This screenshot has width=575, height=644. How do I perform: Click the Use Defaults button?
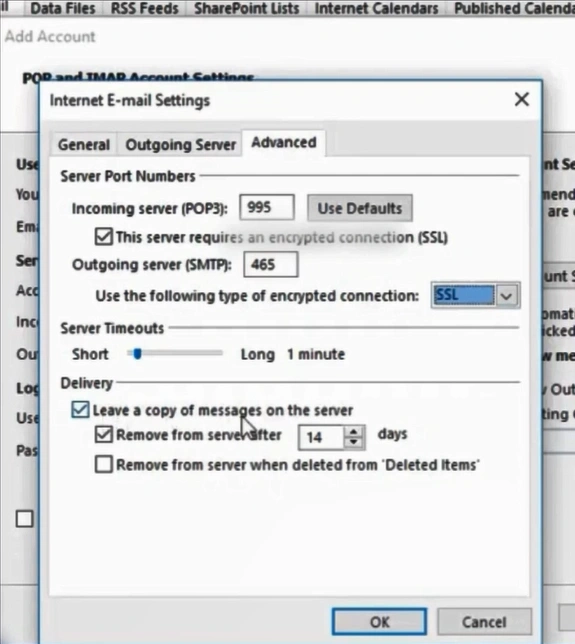[360, 208]
